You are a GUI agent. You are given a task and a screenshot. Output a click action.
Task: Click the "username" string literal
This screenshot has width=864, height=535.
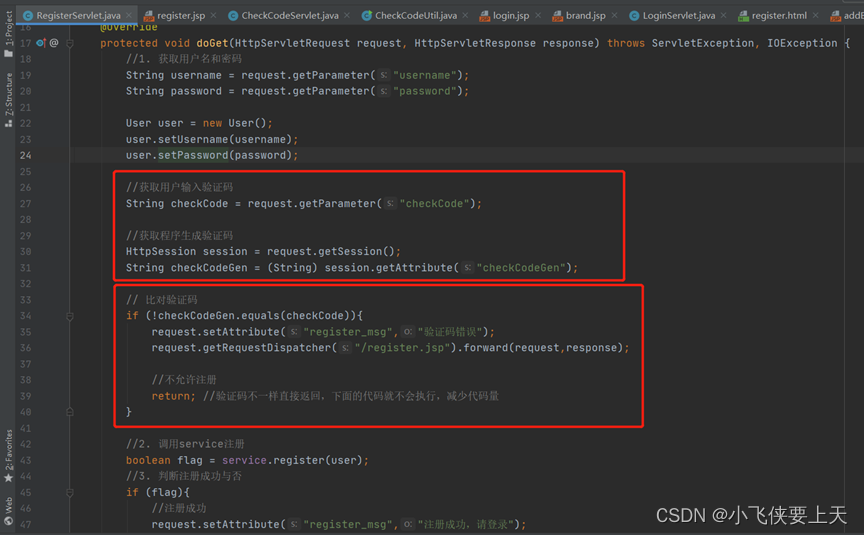point(424,75)
